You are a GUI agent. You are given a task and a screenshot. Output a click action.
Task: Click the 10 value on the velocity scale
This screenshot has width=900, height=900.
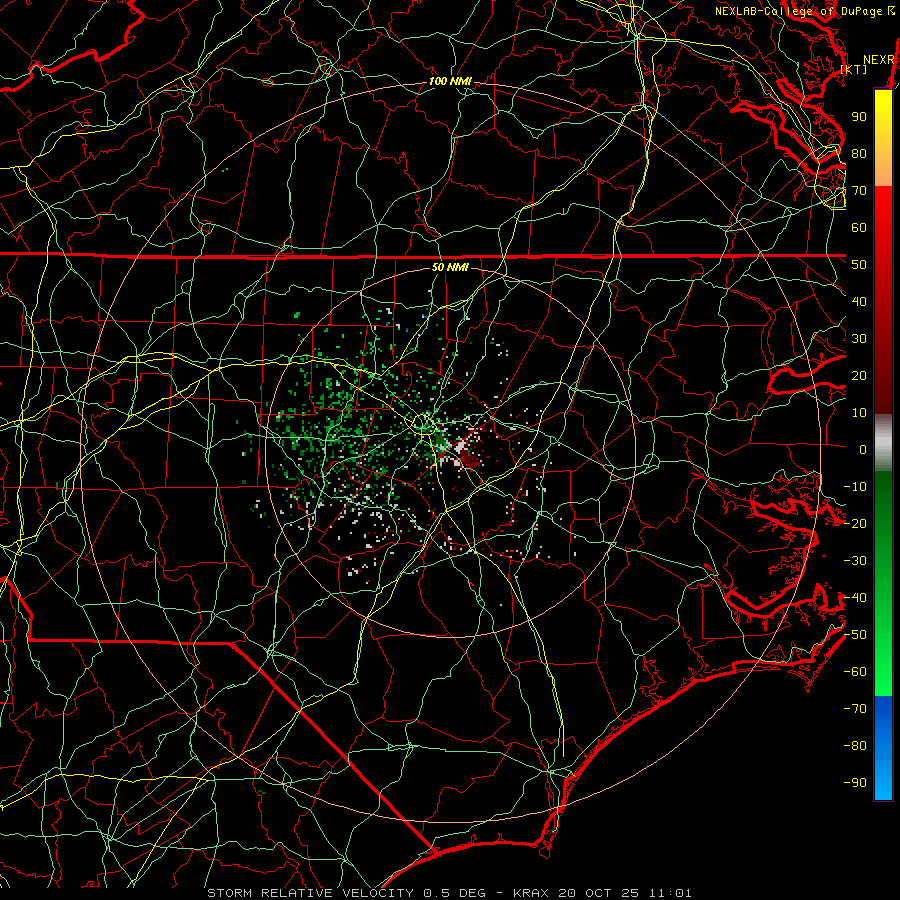tap(859, 413)
